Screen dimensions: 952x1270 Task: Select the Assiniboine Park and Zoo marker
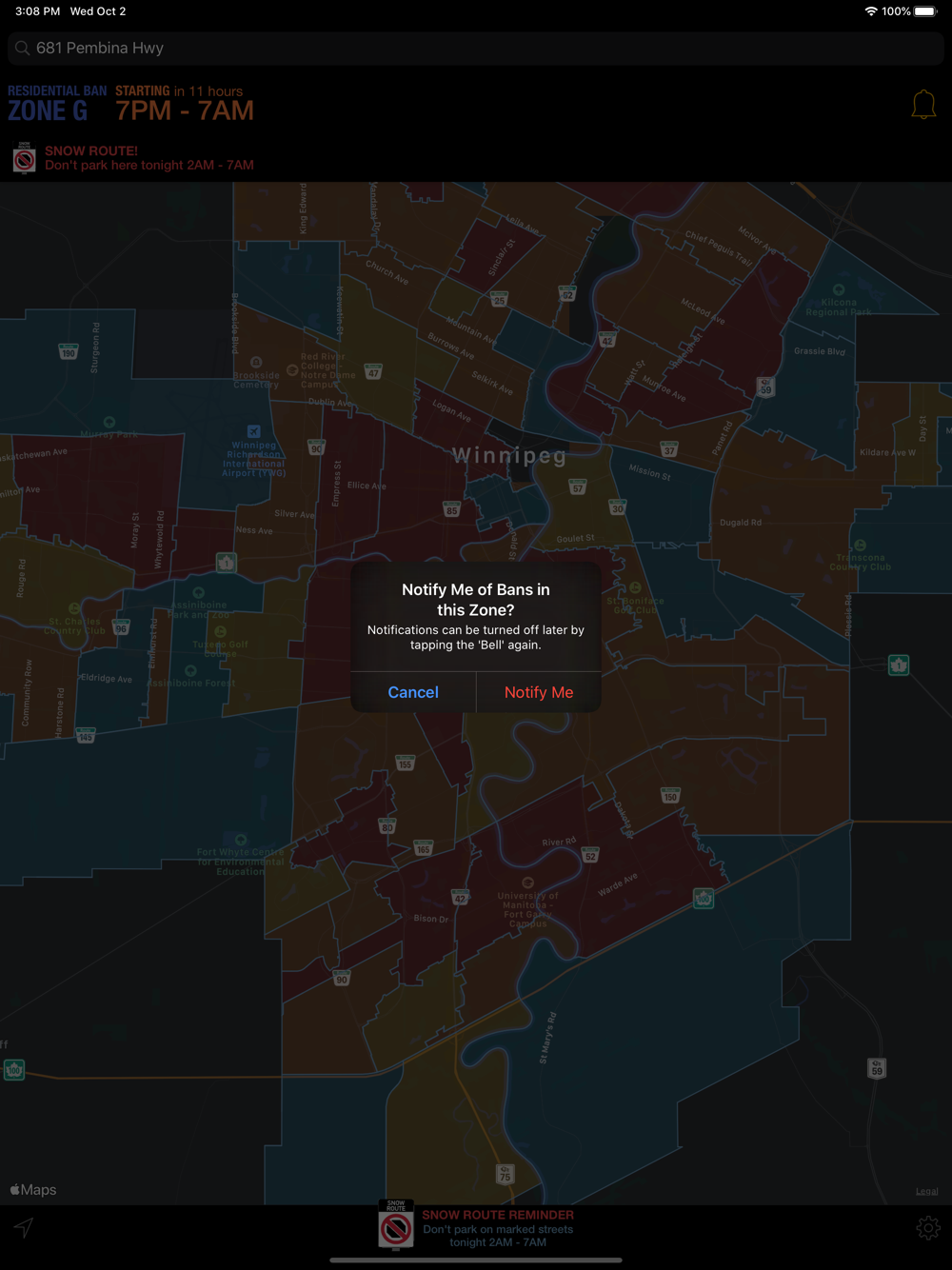pyautogui.click(x=198, y=592)
